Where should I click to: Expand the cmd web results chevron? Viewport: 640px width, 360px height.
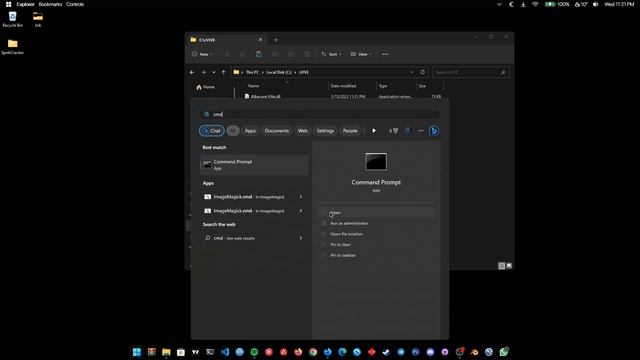click(x=301, y=238)
